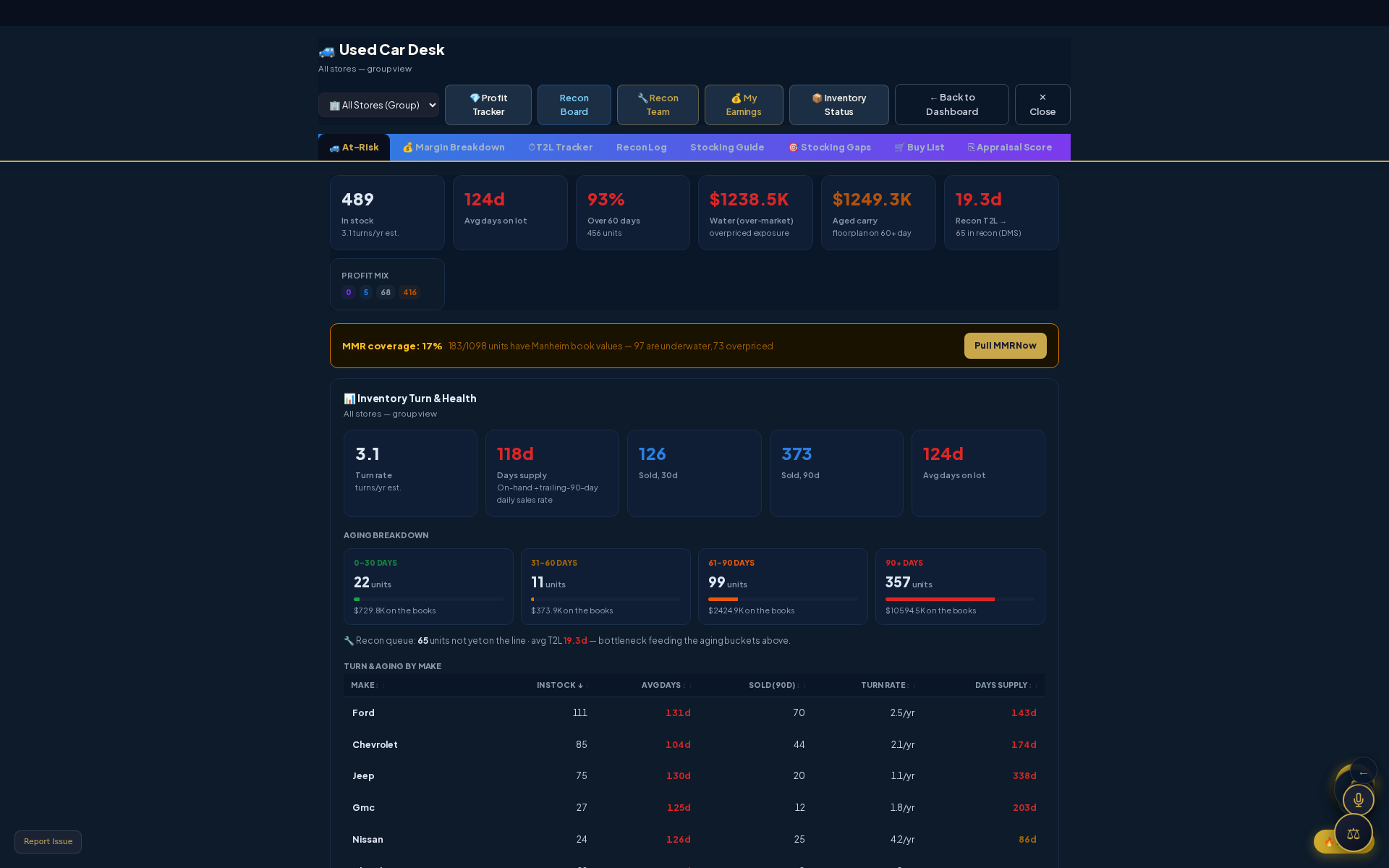Click the 61-90 days aging progress bar
The image size is (1389, 868).
pos(783,599)
